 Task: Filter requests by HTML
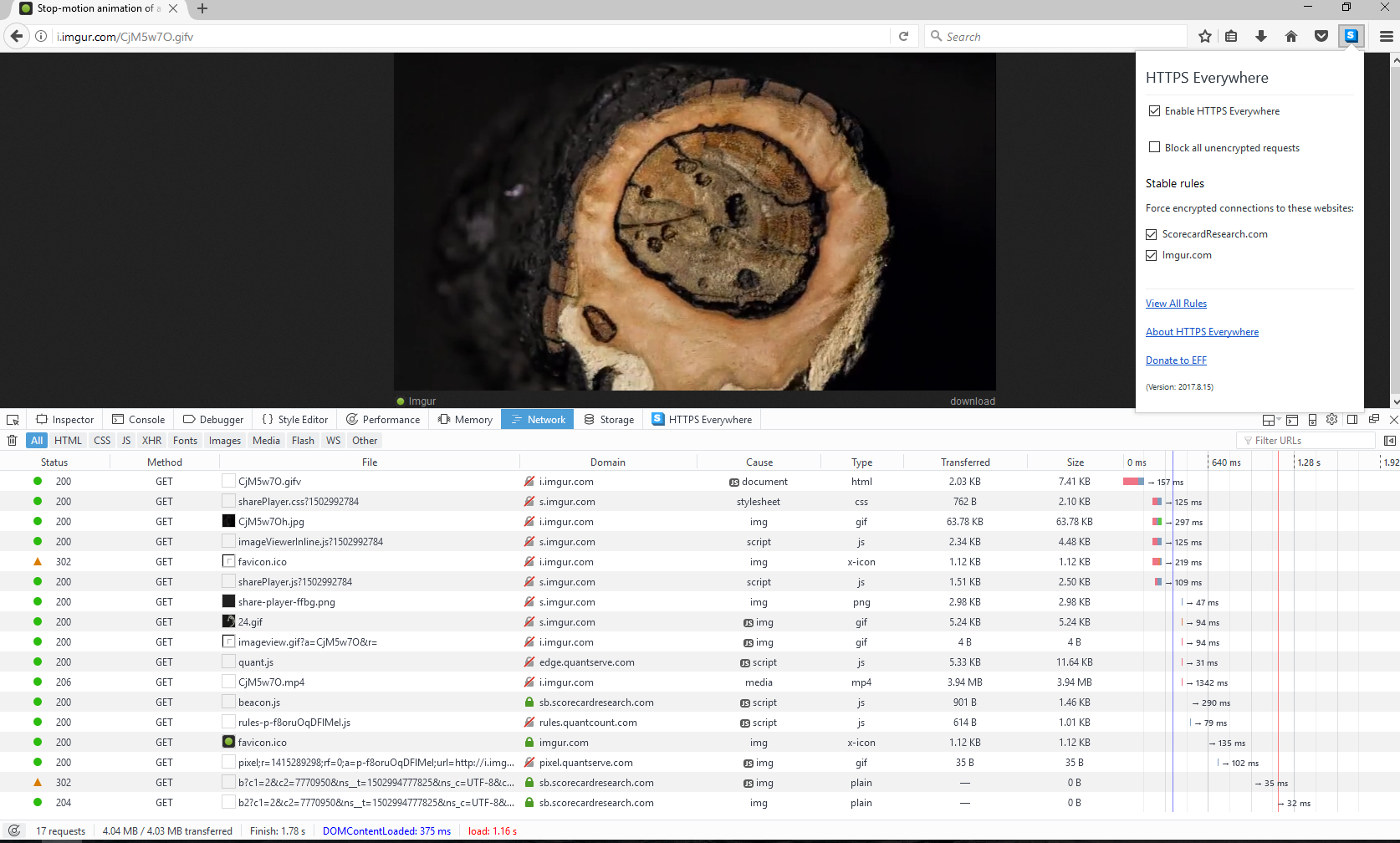[x=68, y=441]
